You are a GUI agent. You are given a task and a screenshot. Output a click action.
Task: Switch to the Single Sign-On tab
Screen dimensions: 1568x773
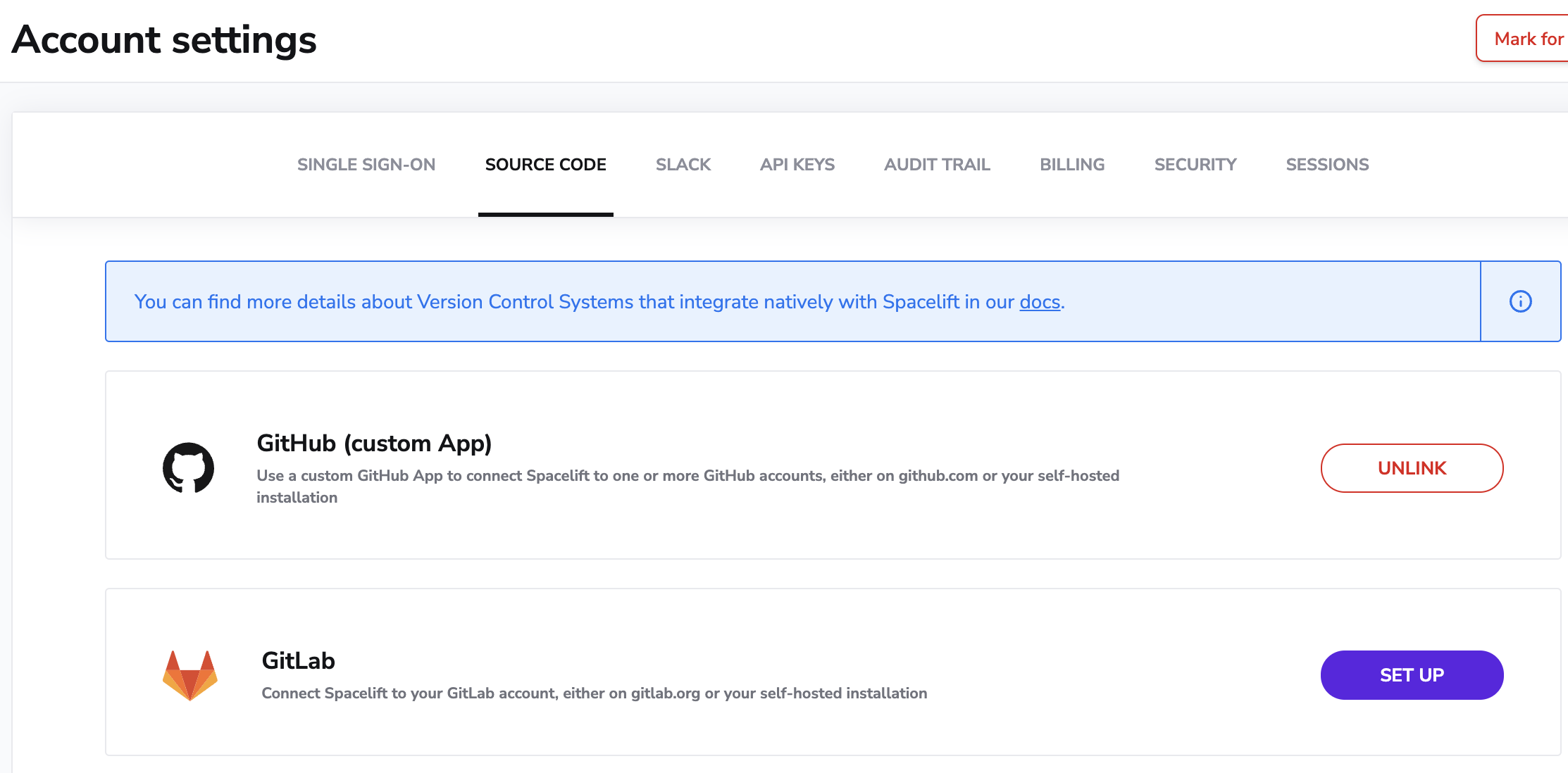(x=366, y=164)
